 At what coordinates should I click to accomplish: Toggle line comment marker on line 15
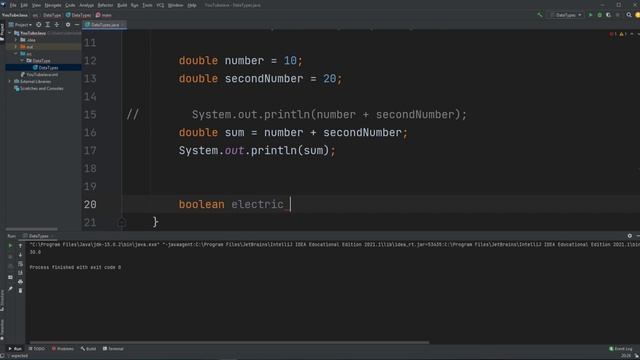133,114
